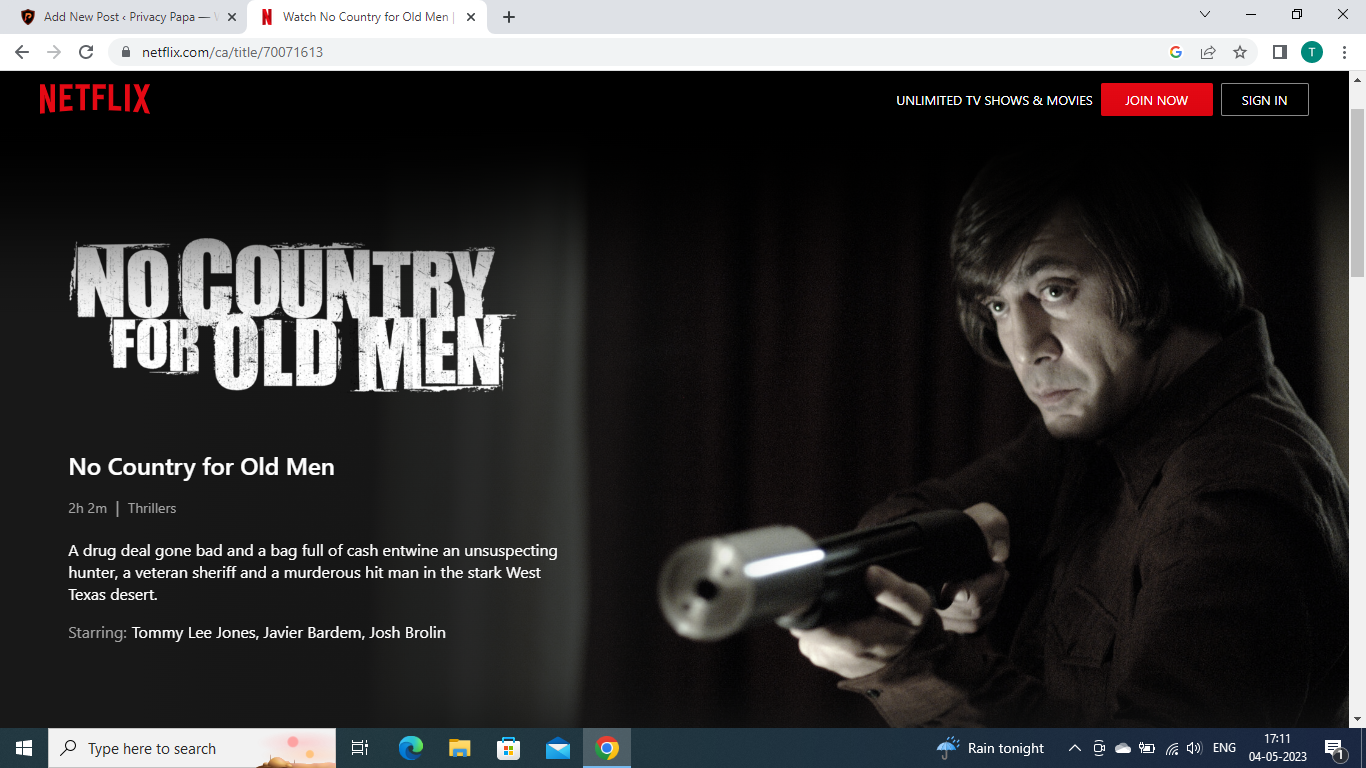
Task: View site information via the lock icon
Action: [127, 52]
